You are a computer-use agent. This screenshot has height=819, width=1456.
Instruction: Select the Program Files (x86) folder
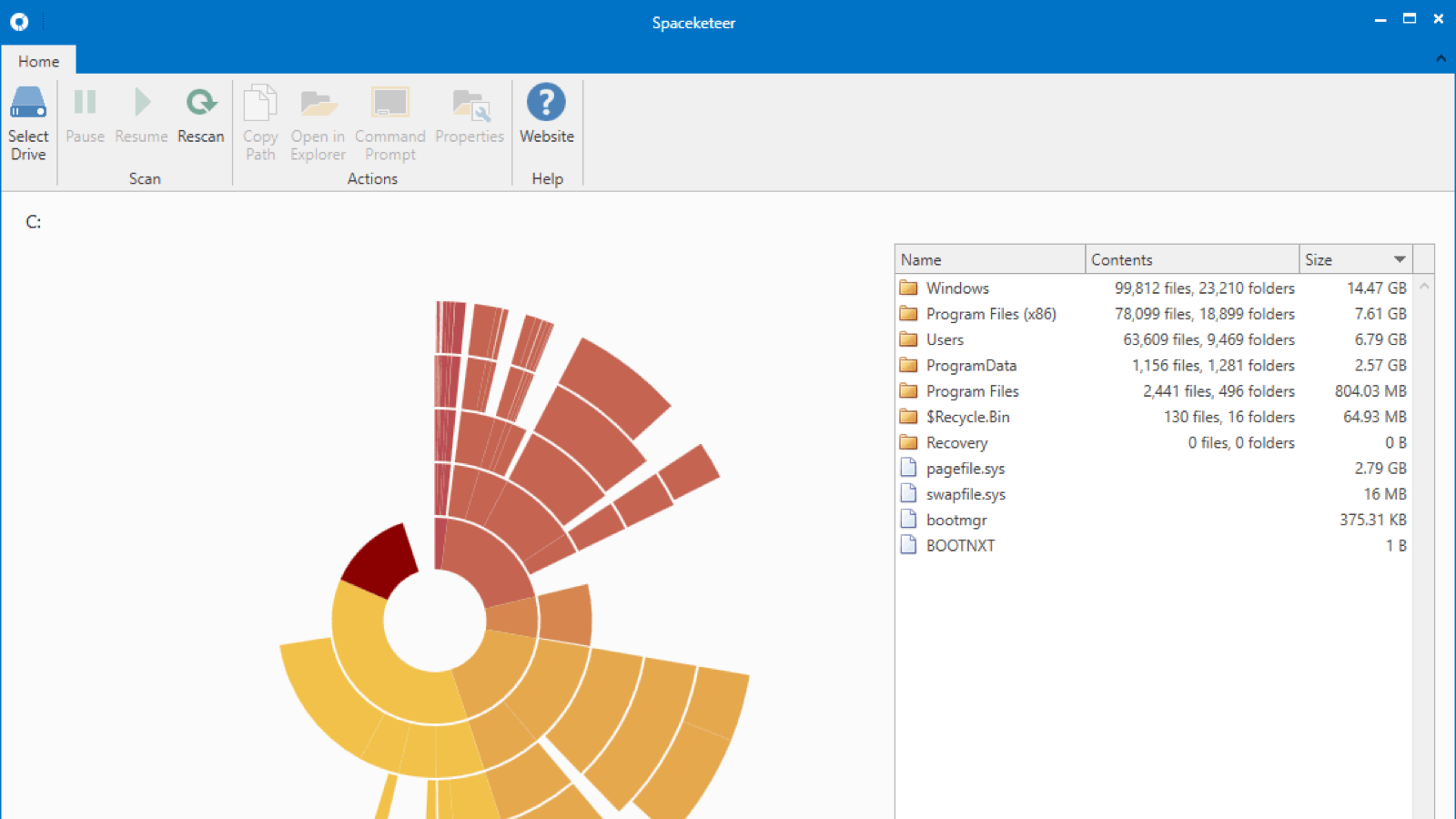[x=990, y=314]
